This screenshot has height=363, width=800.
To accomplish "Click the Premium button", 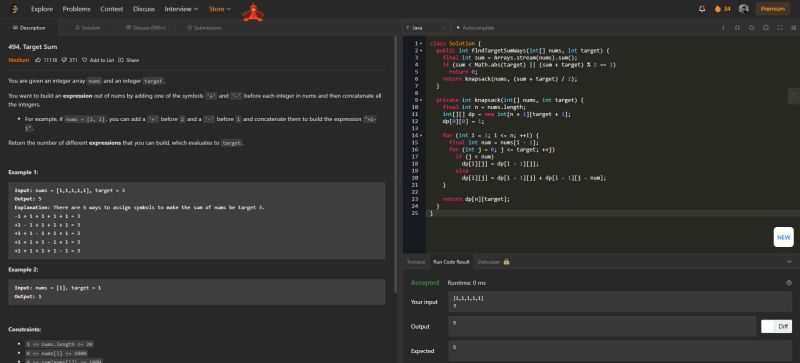I will 773,9.
